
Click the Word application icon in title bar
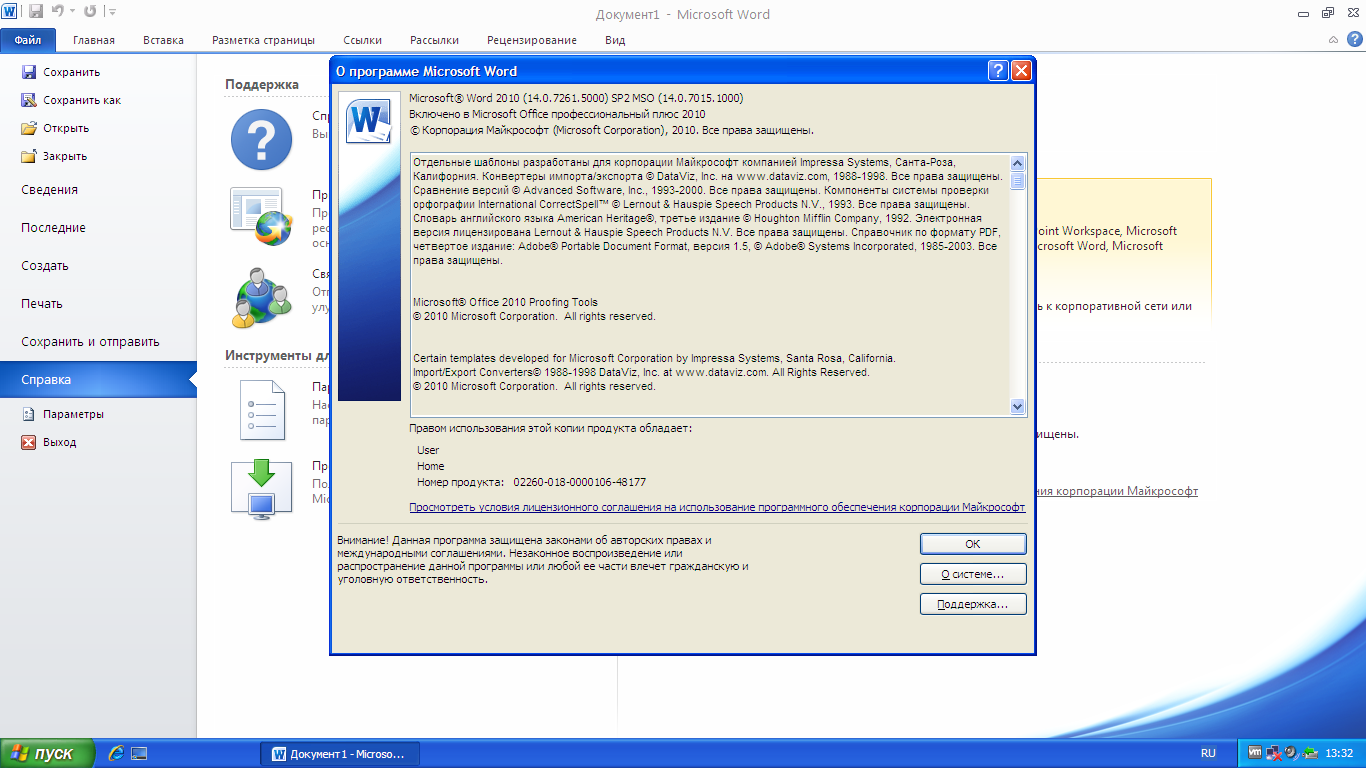pos(11,12)
